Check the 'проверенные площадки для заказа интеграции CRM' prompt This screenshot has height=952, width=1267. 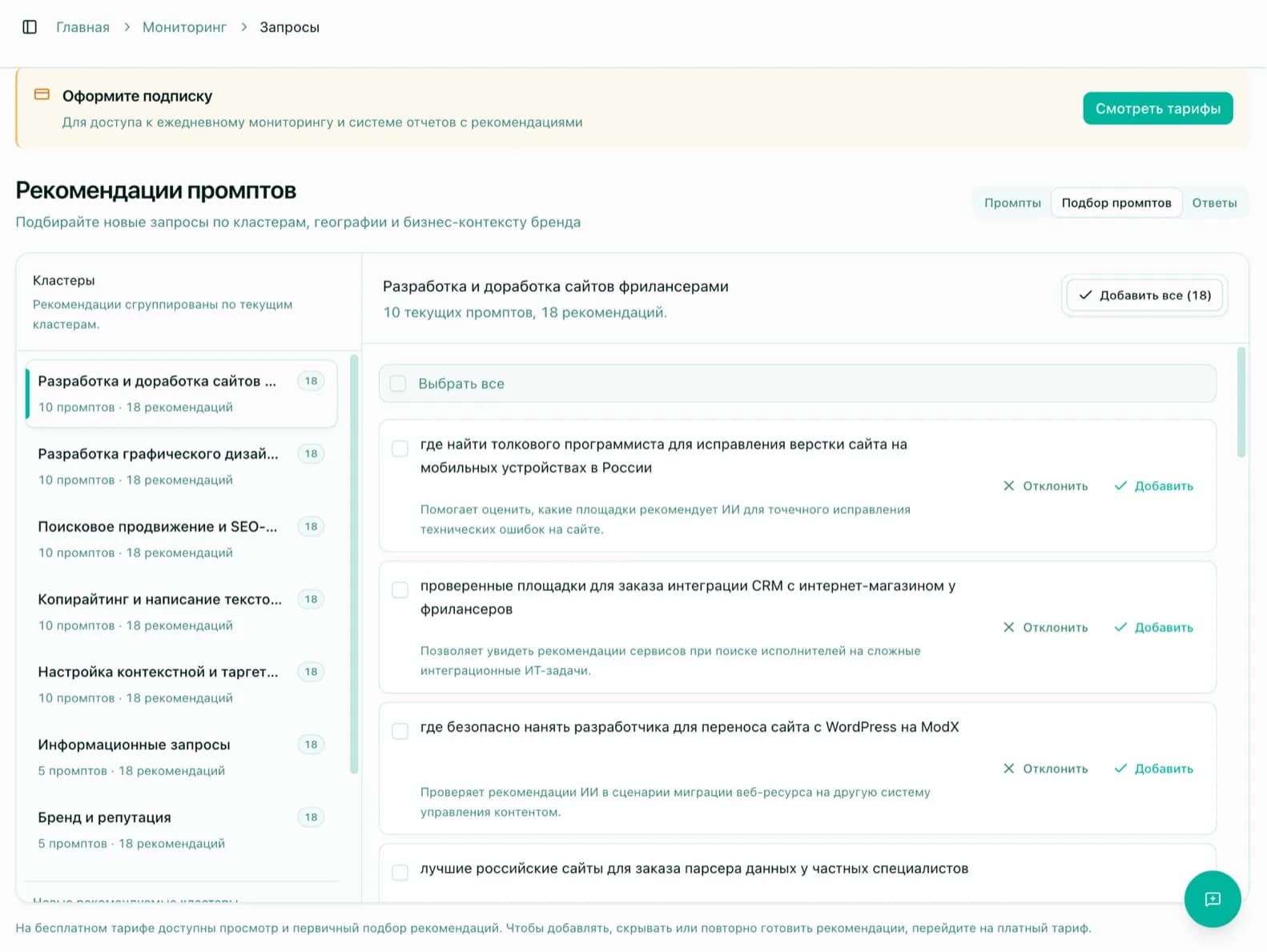(x=400, y=590)
